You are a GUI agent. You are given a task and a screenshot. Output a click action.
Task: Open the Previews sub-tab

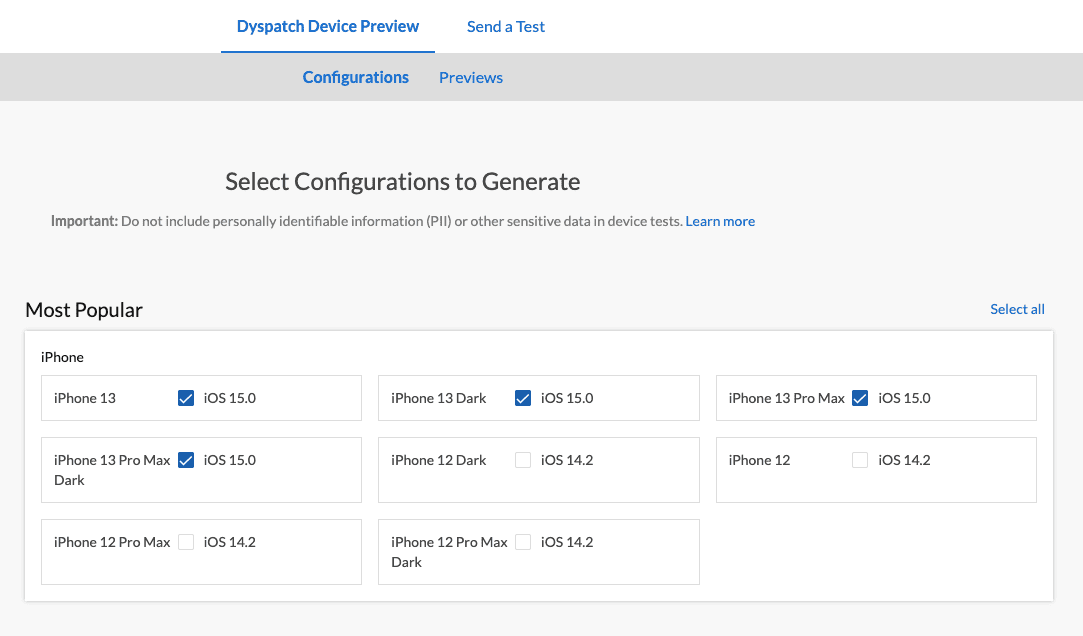pos(471,77)
